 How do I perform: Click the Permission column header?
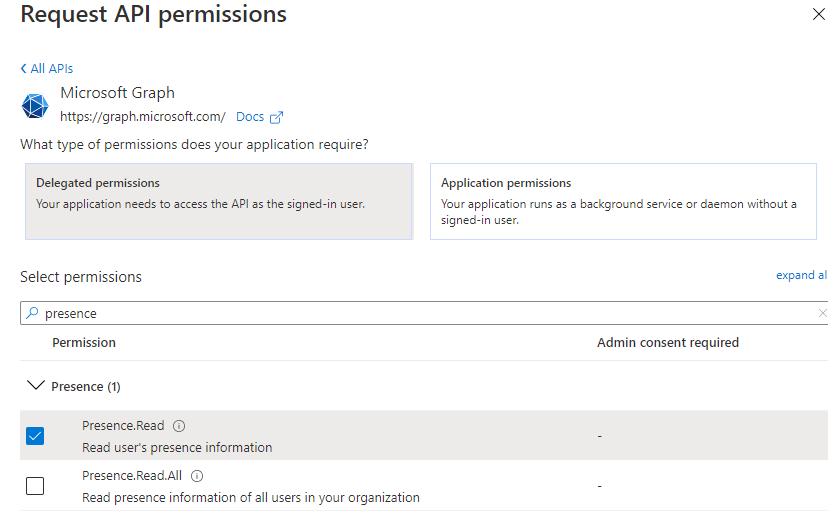pos(84,343)
